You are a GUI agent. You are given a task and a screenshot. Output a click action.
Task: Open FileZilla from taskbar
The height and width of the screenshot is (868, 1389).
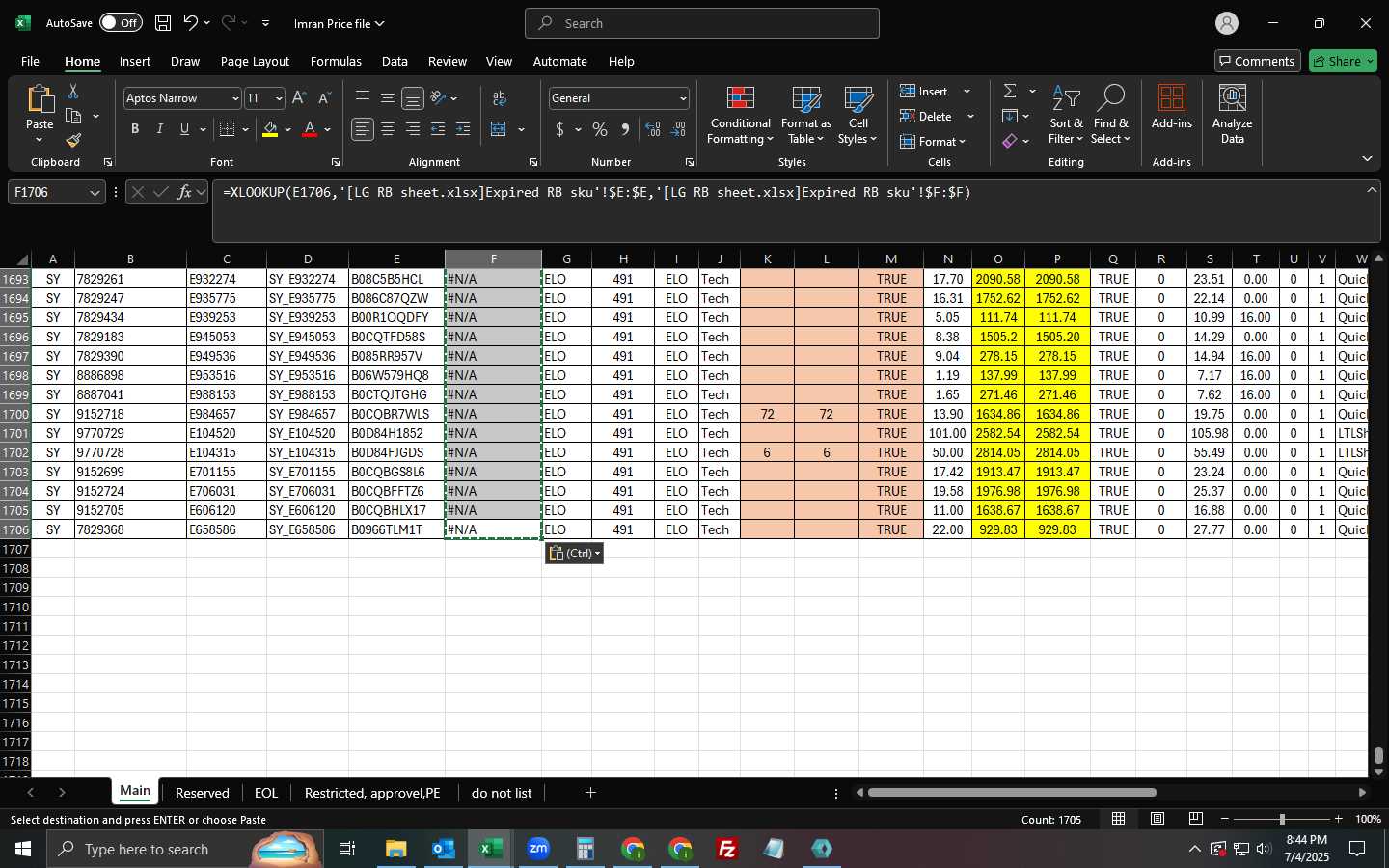click(x=727, y=849)
